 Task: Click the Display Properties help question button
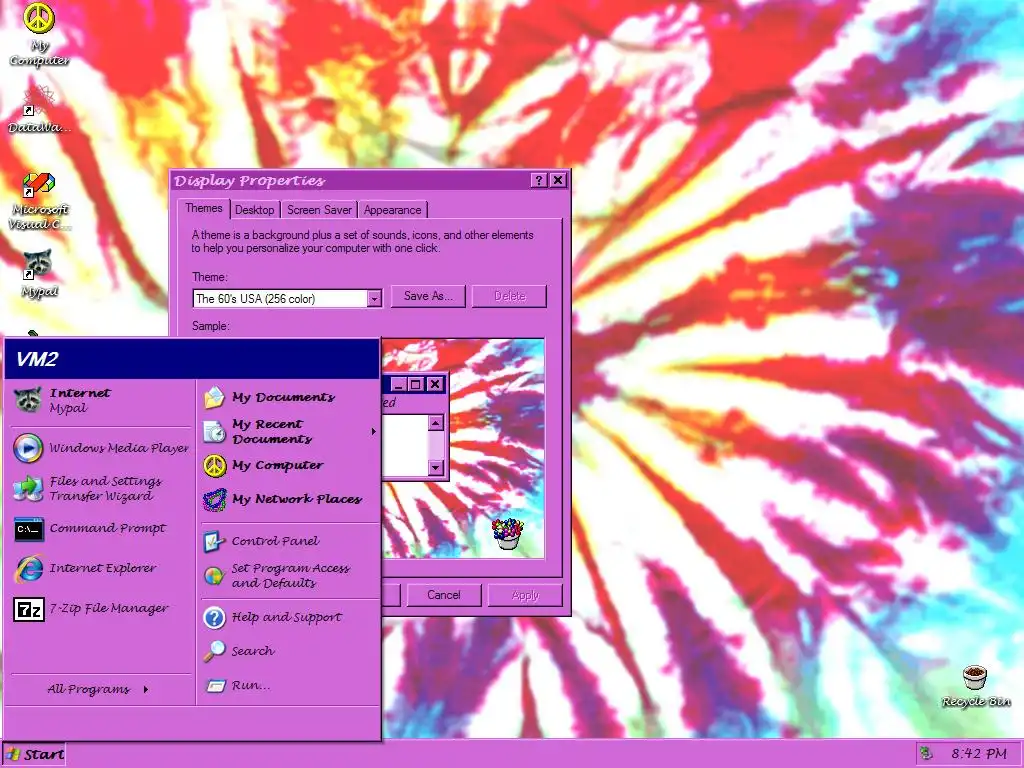click(539, 180)
